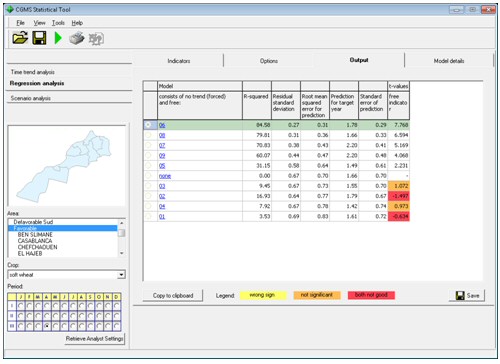The height and width of the screenshot is (364, 500).
Task: Select radio button for model 06
Action: pyautogui.click(x=148, y=125)
